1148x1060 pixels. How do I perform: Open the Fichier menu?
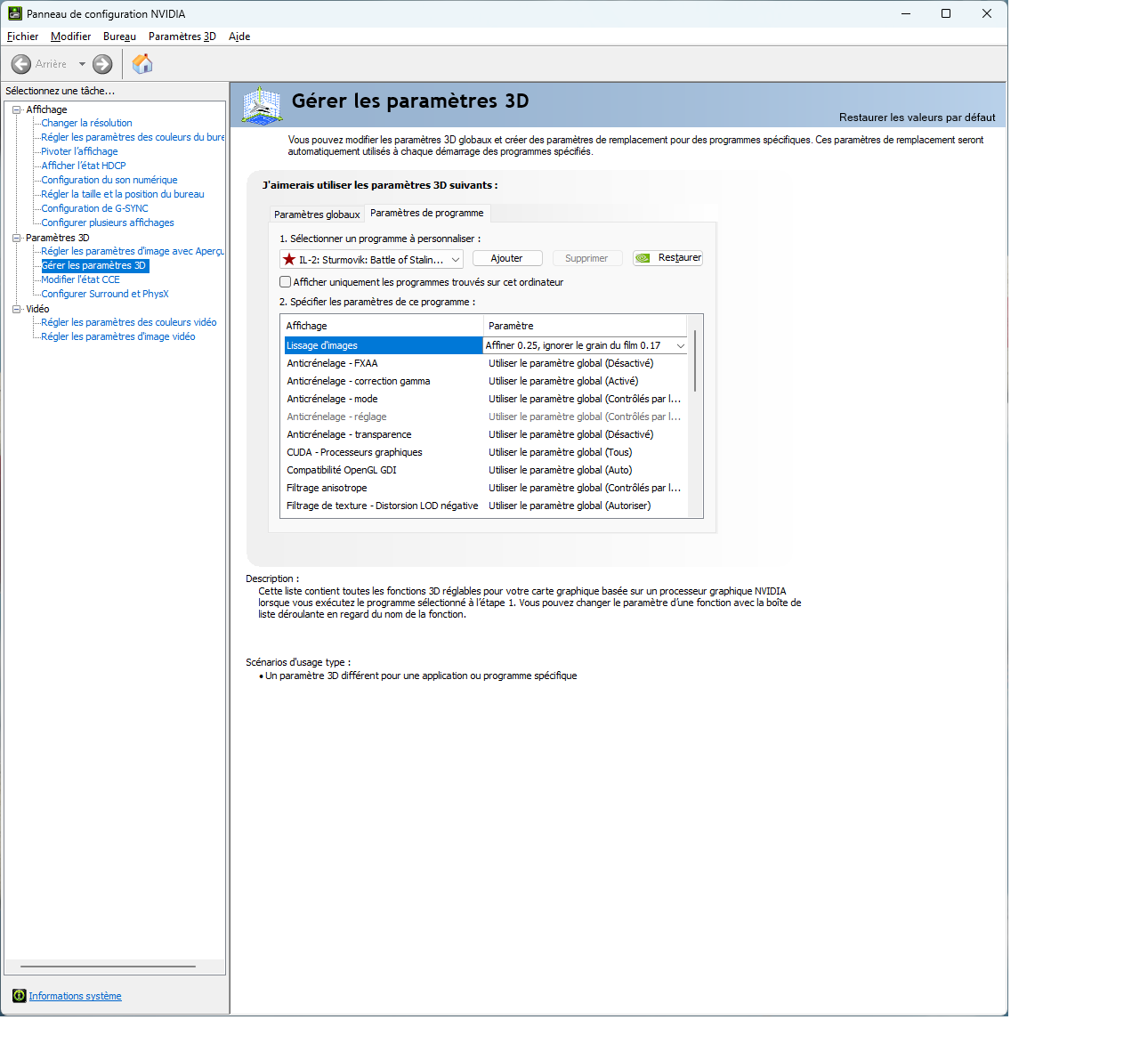pyautogui.click(x=22, y=36)
